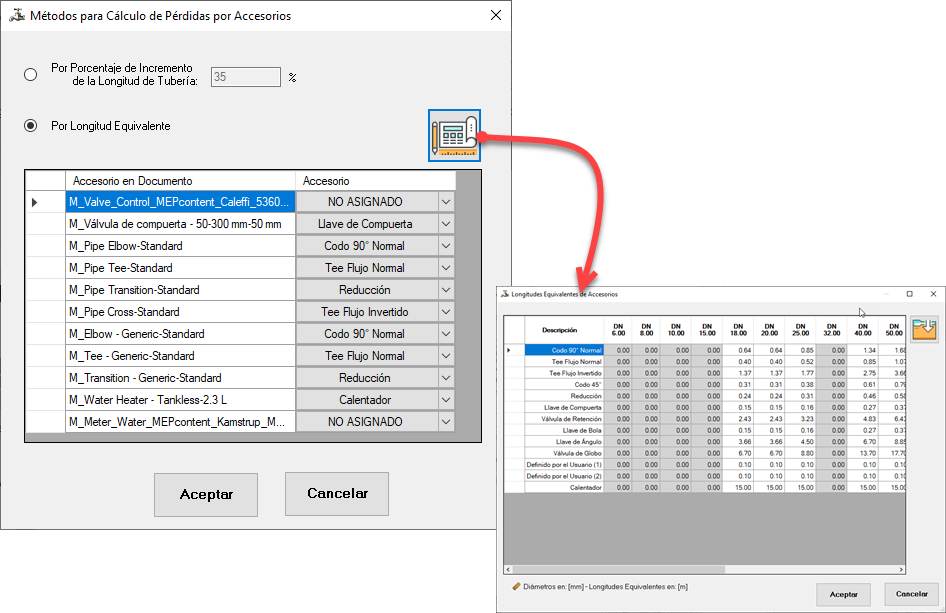
Task: Select M_Elbow - Generic-Standard cell
Action: click(180, 334)
